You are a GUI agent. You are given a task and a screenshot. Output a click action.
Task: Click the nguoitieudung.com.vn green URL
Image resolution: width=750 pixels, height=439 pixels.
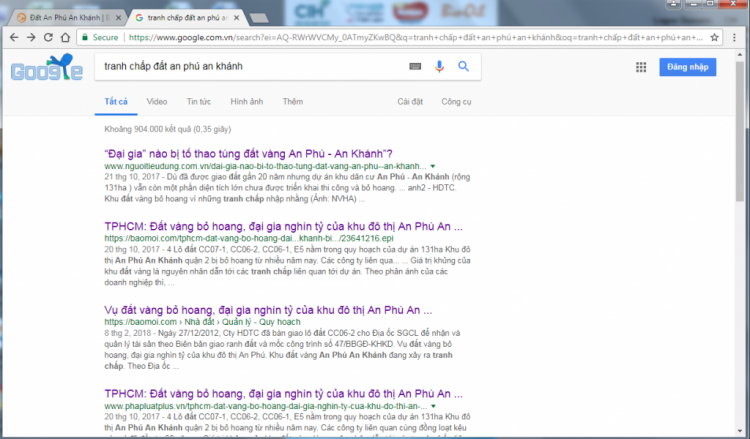point(265,166)
